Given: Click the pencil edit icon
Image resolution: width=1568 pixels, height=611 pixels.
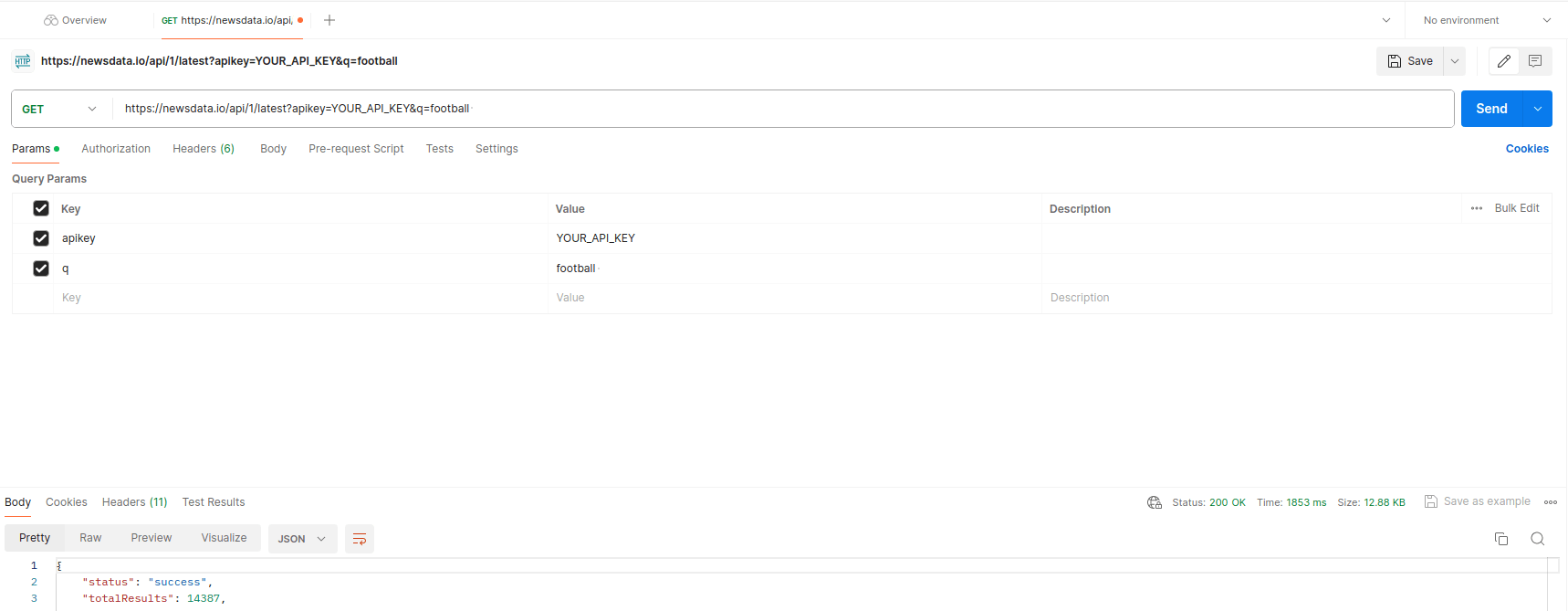Looking at the screenshot, I should pos(1504,61).
